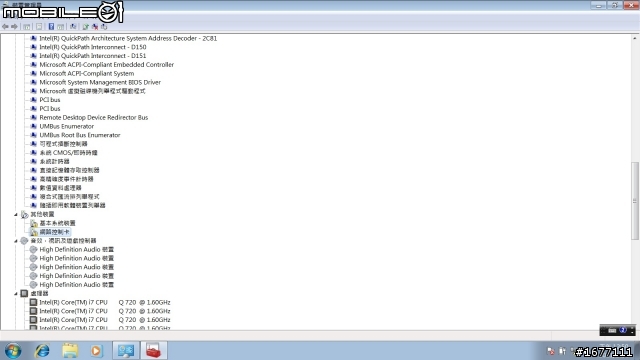This screenshot has height=360, width=640.
Task: Select the 複合式匯流排列舉程式 entry
Action: click(69, 197)
